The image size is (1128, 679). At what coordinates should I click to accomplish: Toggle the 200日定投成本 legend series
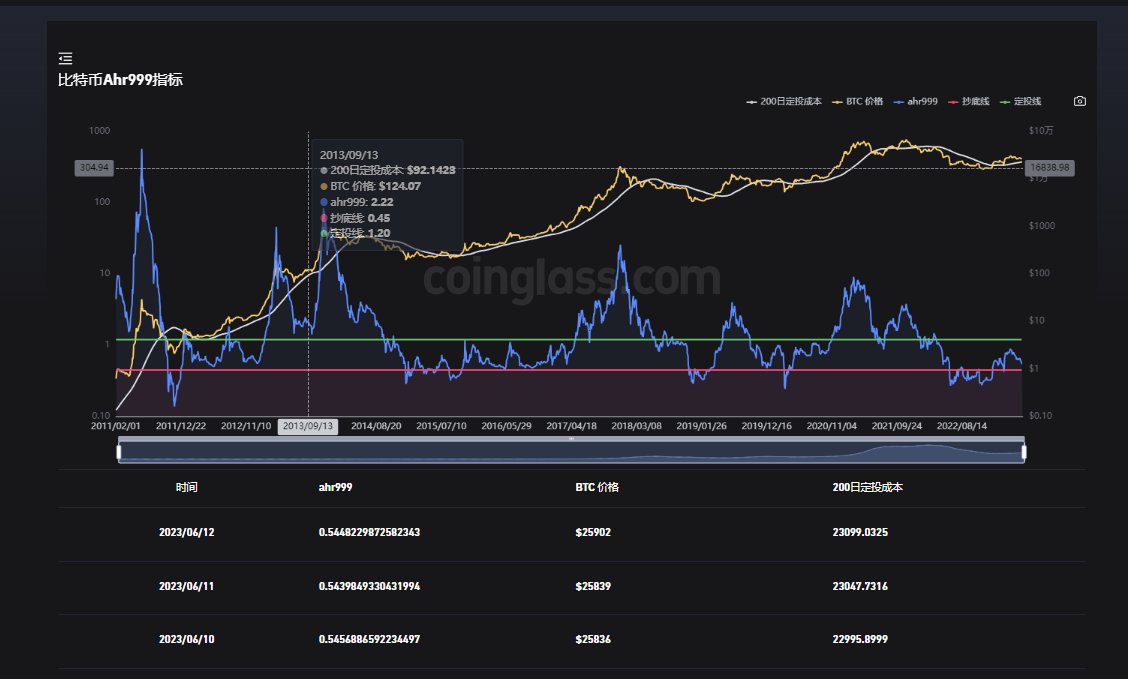(x=784, y=101)
